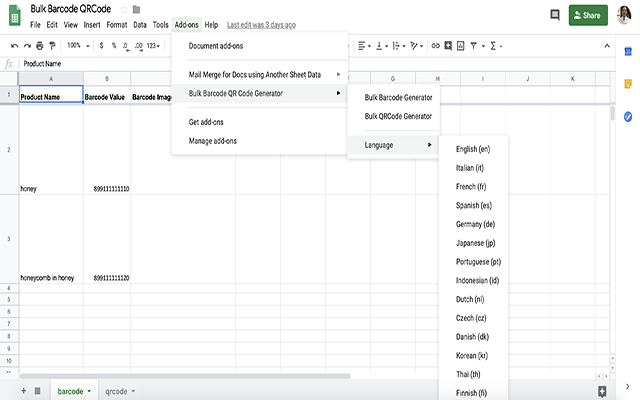Click the green Share button

(x=588, y=15)
